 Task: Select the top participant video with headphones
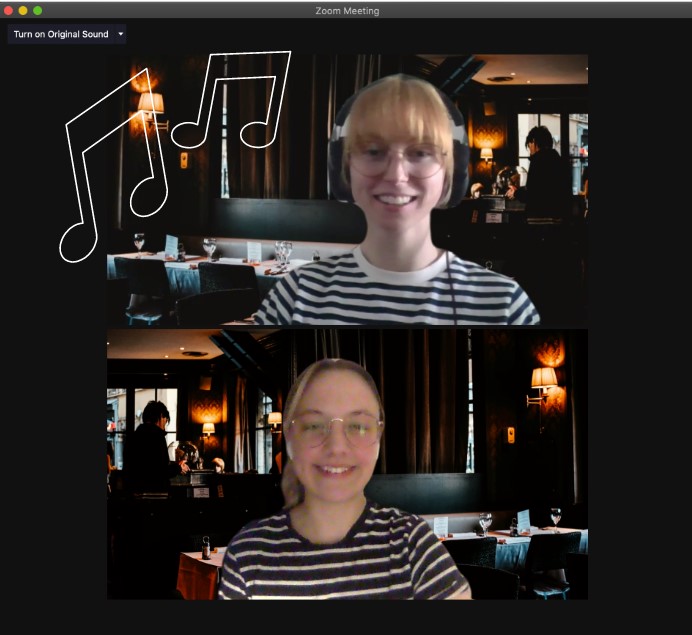347,190
